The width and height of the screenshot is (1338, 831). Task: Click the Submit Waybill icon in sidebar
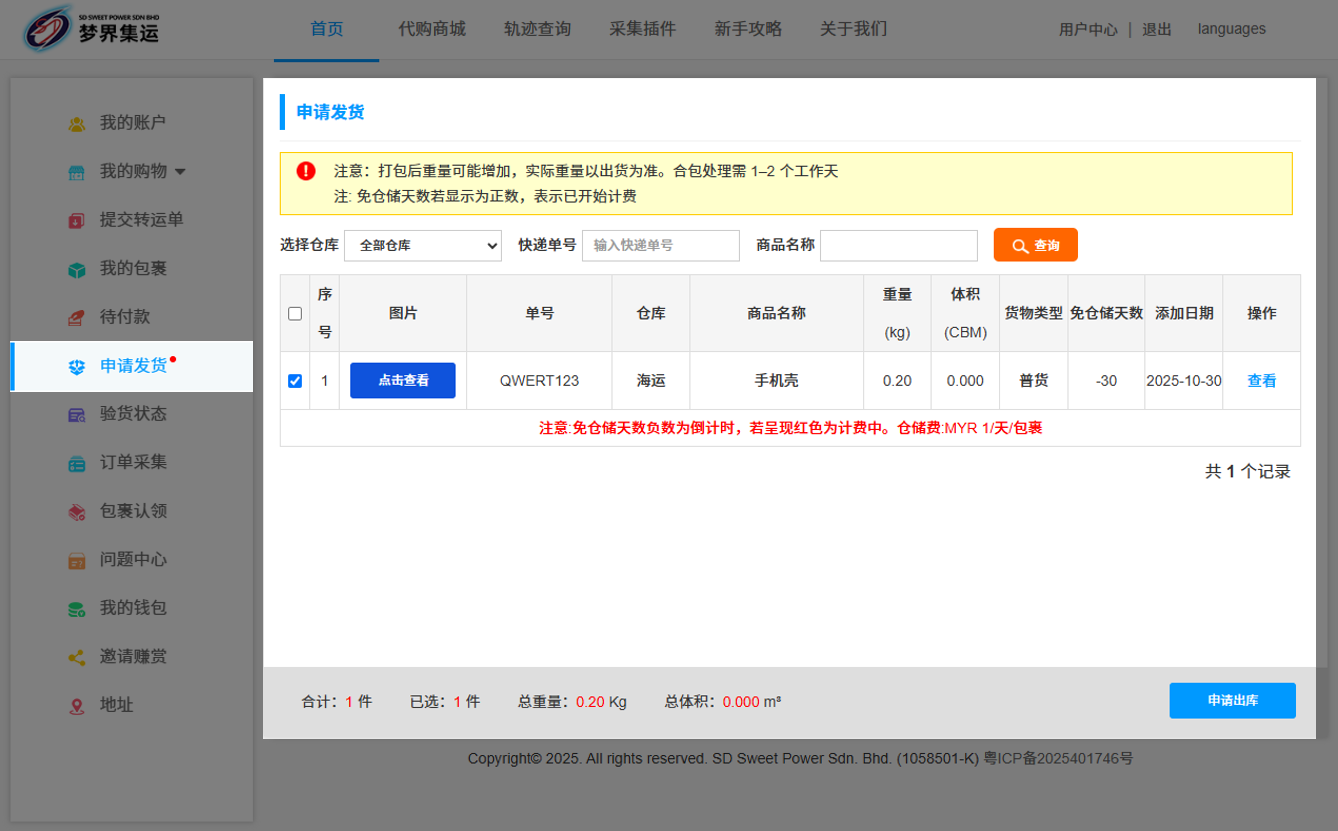[77, 220]
